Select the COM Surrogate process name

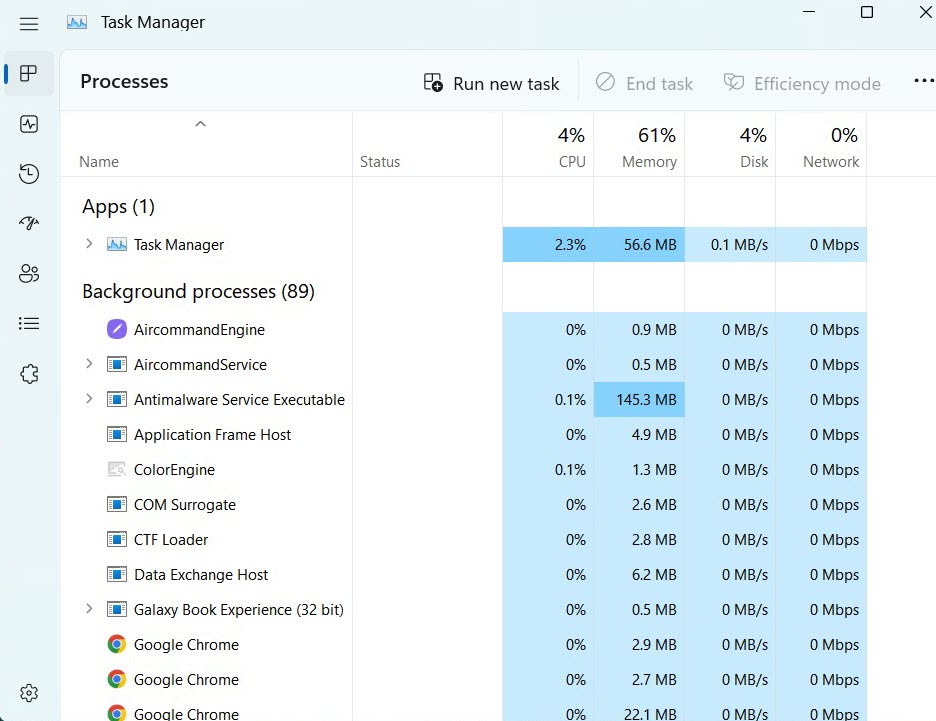tap(184, 505)
